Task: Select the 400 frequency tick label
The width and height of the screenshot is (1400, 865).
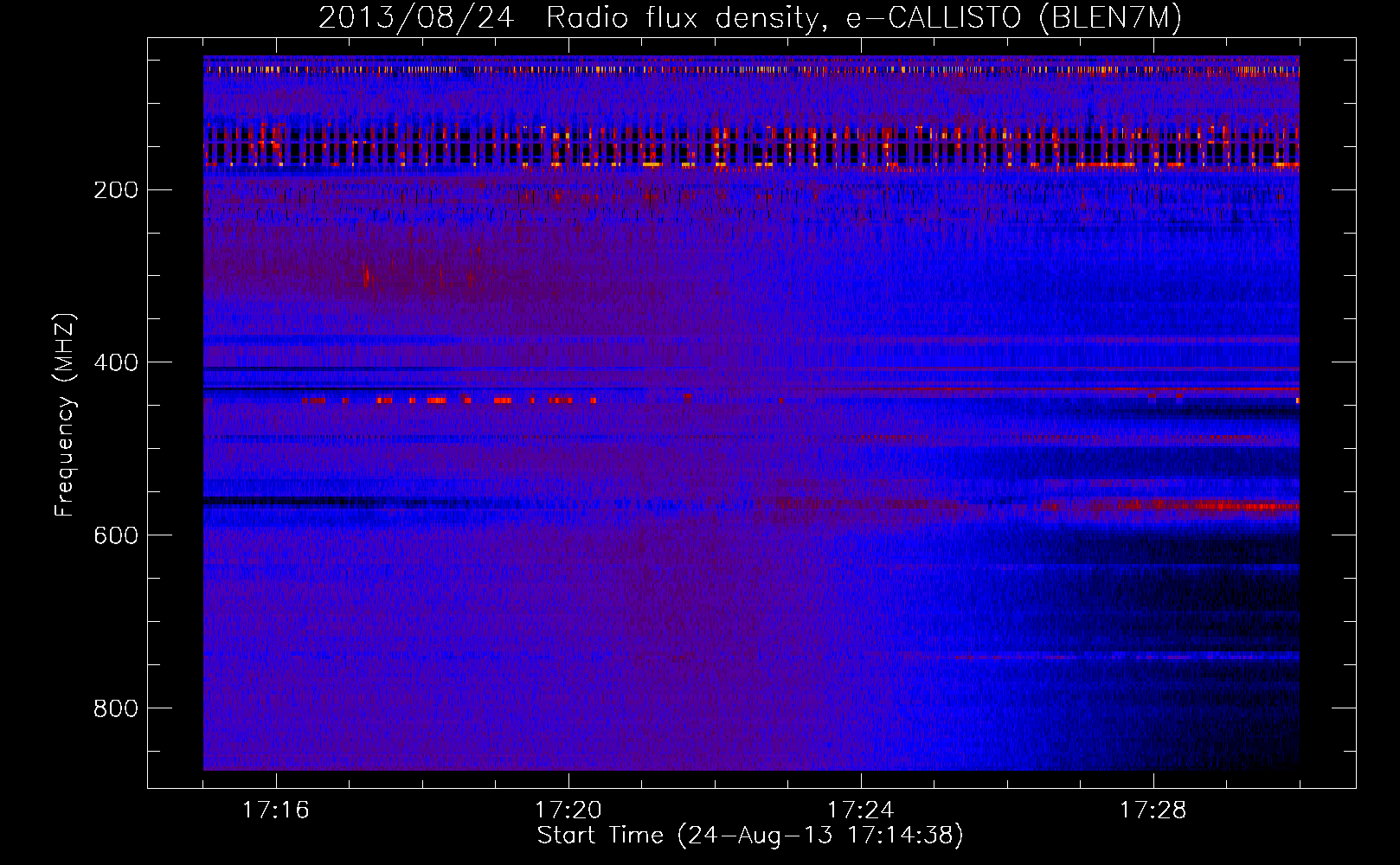Action: 116,362
